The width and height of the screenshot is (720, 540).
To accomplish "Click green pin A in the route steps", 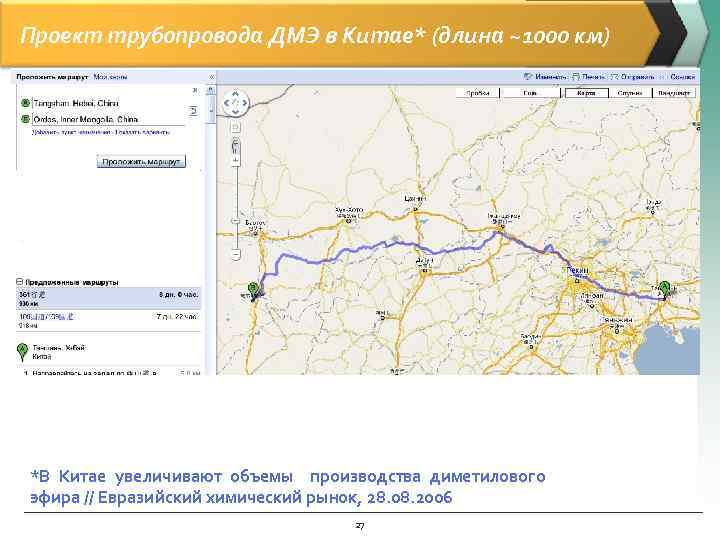I will click(22, 352).
